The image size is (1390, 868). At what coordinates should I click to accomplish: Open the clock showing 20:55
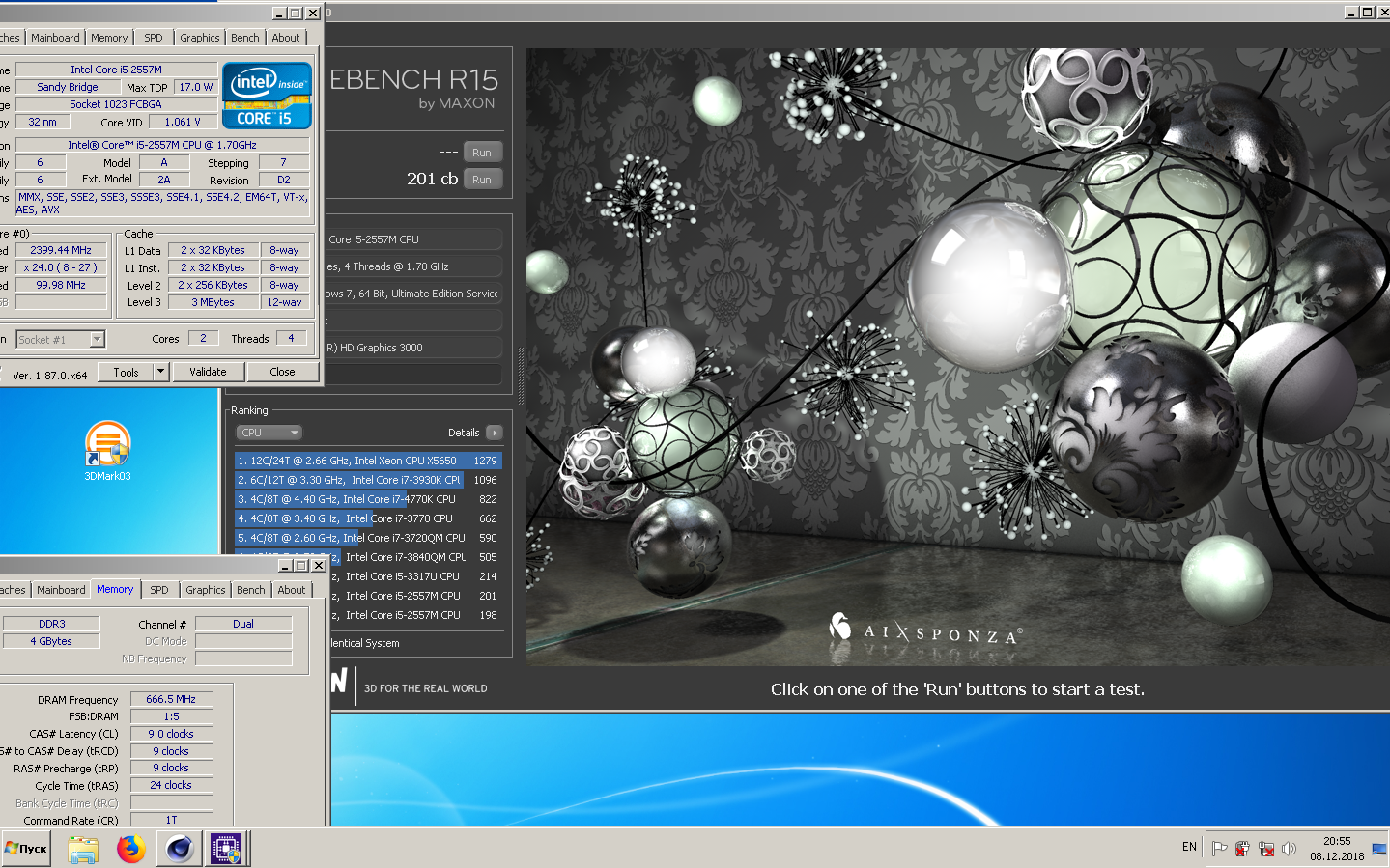pyautogui.click(x=1337, y=849)
